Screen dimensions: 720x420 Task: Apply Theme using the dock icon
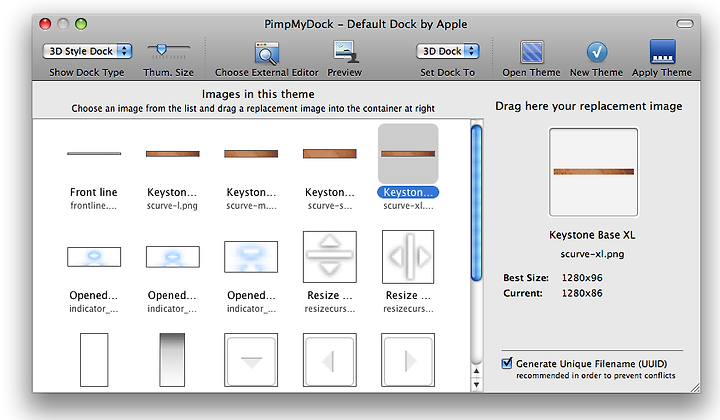[662, 51]
